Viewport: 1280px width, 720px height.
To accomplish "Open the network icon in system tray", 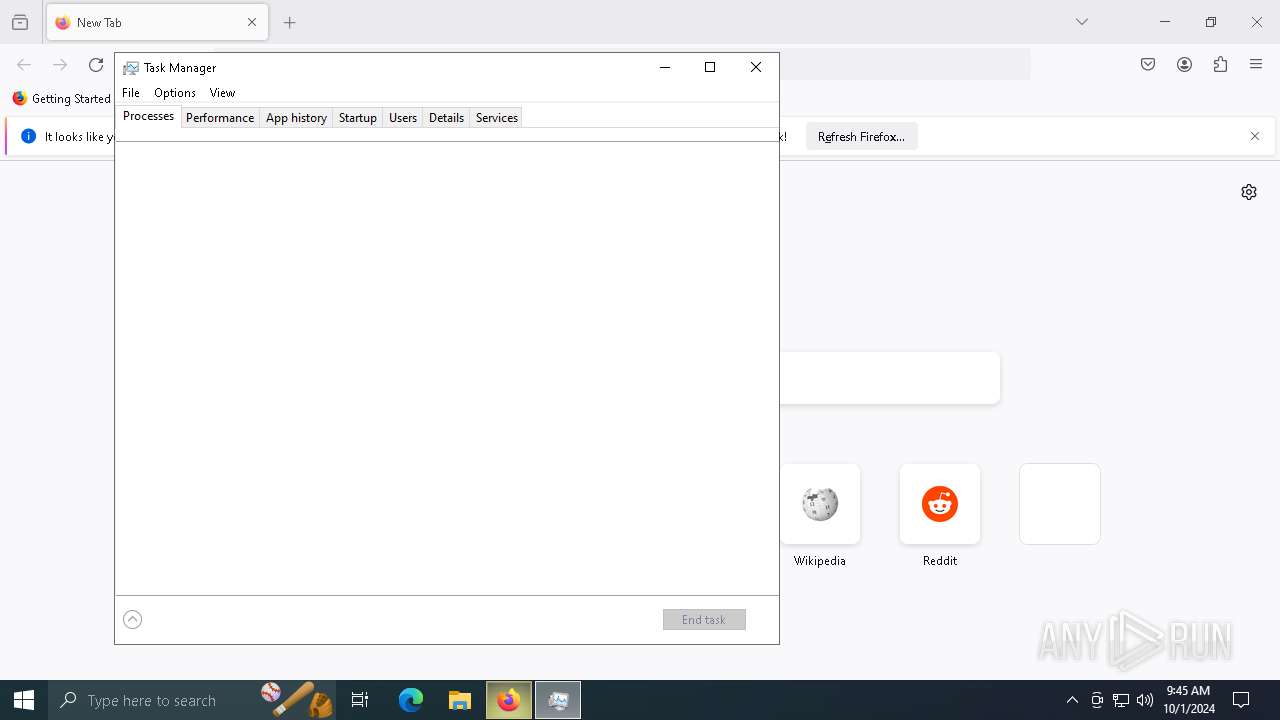I will [x=1121, y=700].
